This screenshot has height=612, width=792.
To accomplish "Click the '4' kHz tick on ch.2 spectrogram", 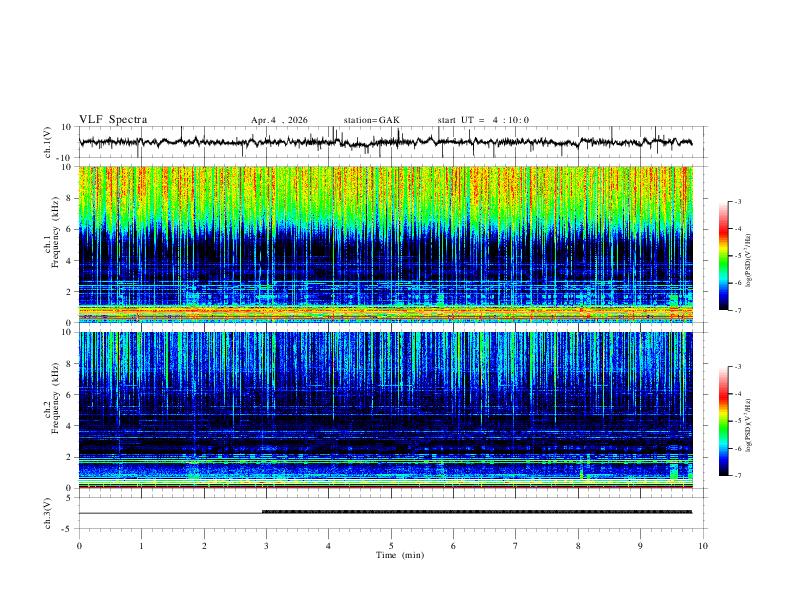I will pos(69,426).
